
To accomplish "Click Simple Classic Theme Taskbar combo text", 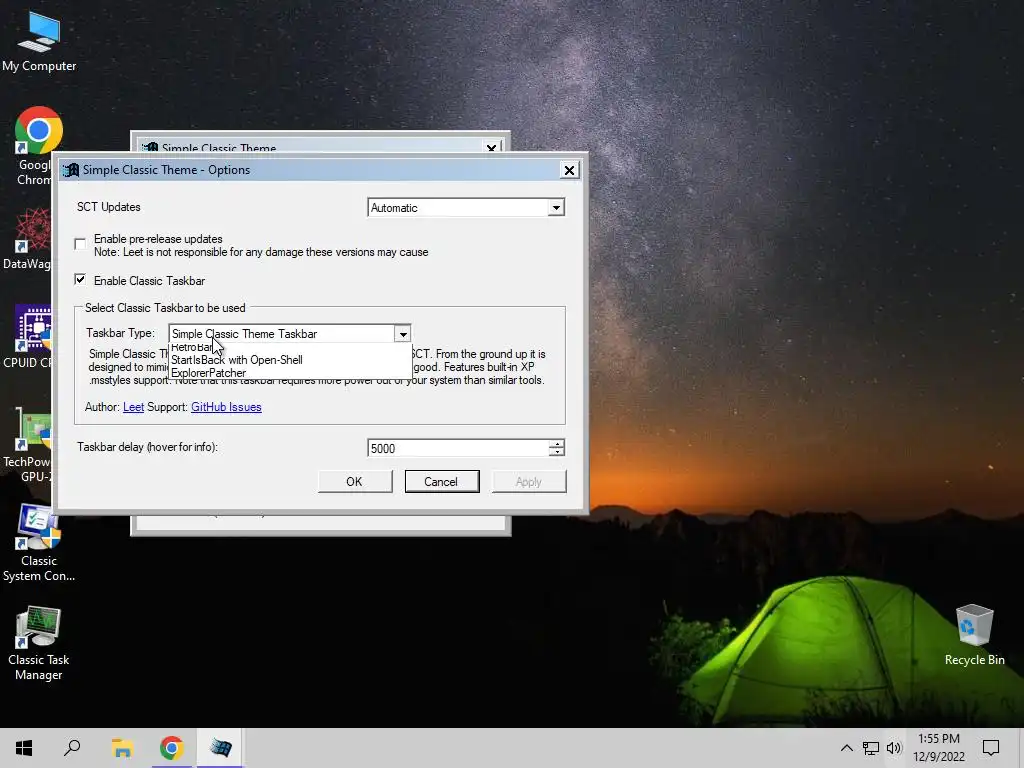I will [x=244, y=334].
